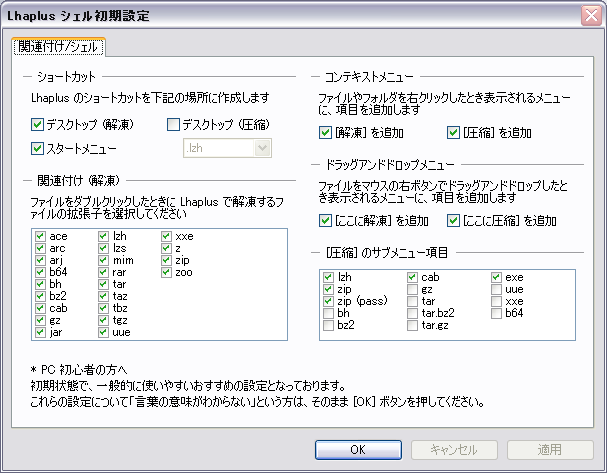Toggle the xxe association checkbox
607x473 pixels.
[166, 236]
